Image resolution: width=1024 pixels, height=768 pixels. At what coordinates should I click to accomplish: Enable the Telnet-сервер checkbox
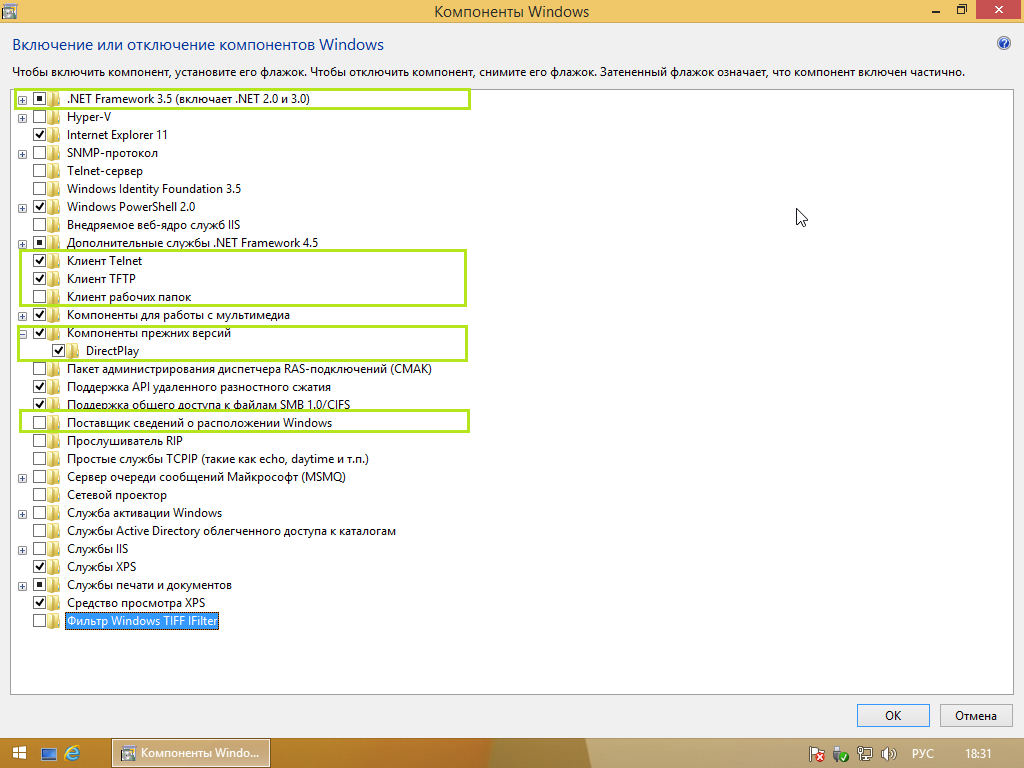(40, 171)
